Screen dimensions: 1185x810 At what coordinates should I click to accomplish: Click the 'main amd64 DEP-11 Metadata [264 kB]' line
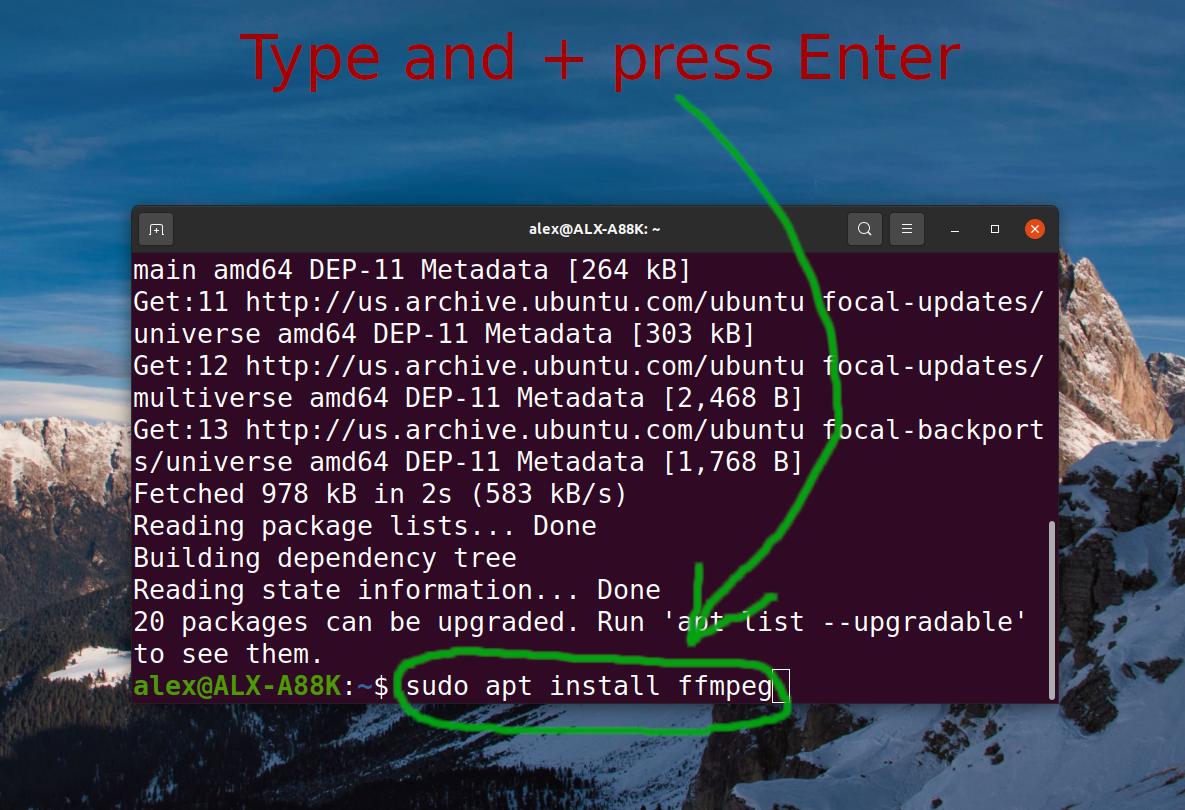point(412,270)
